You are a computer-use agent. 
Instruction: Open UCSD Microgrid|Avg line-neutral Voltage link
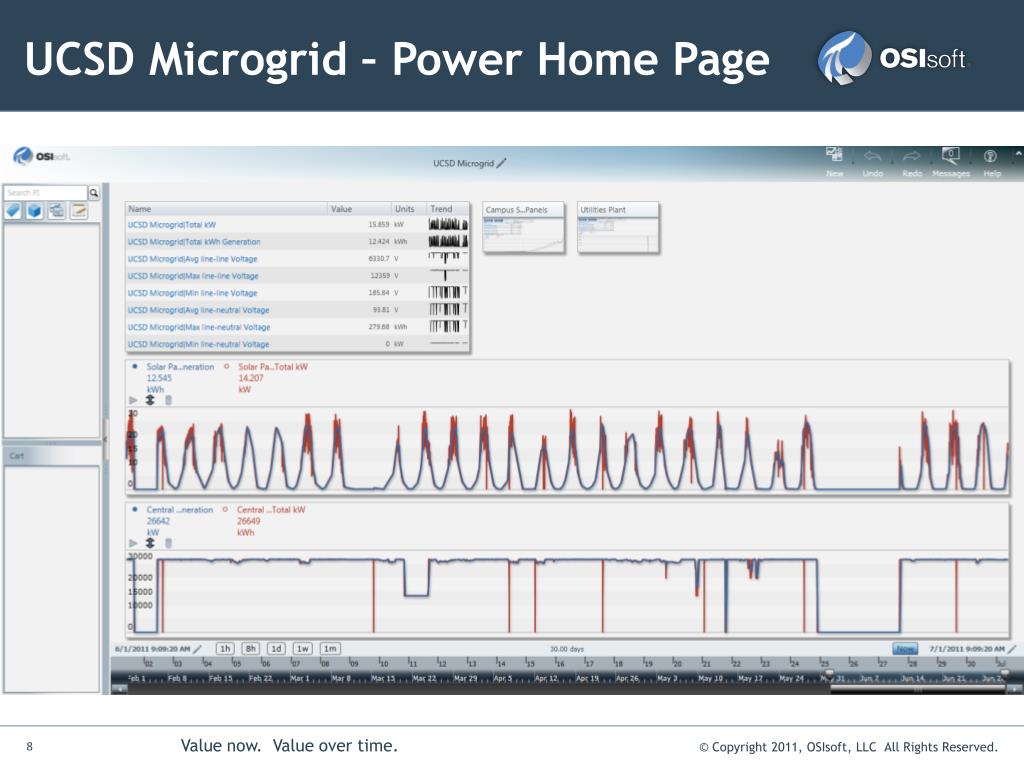pyautogui.click(x=199, y=310)
